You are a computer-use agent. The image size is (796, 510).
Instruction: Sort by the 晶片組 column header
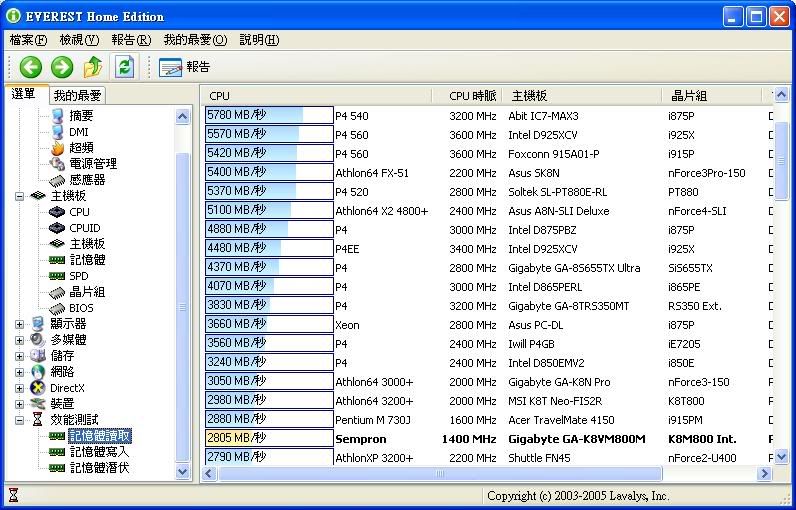(x=712, y=96)
